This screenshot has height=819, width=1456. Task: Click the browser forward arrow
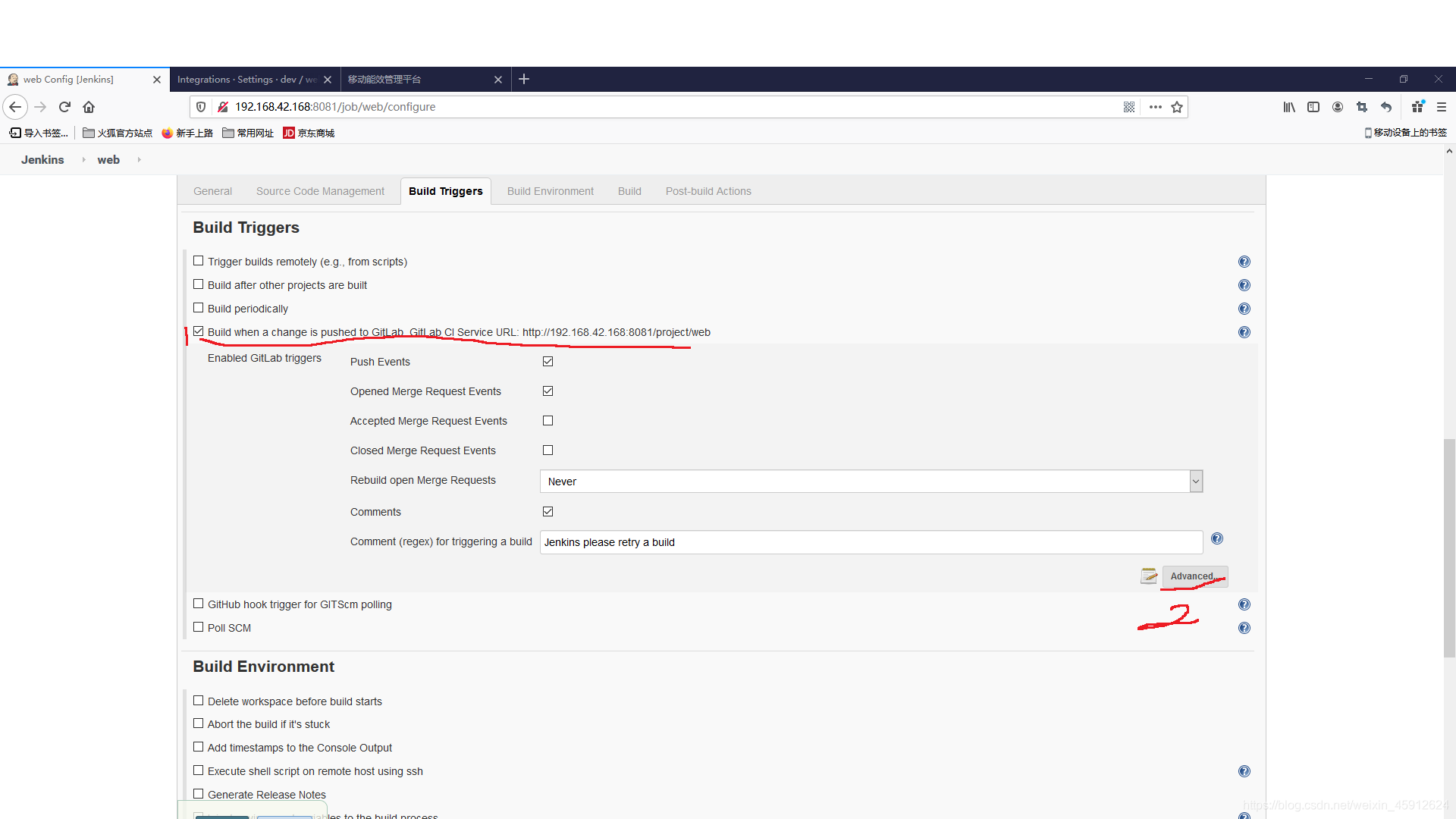pos(40,107)
